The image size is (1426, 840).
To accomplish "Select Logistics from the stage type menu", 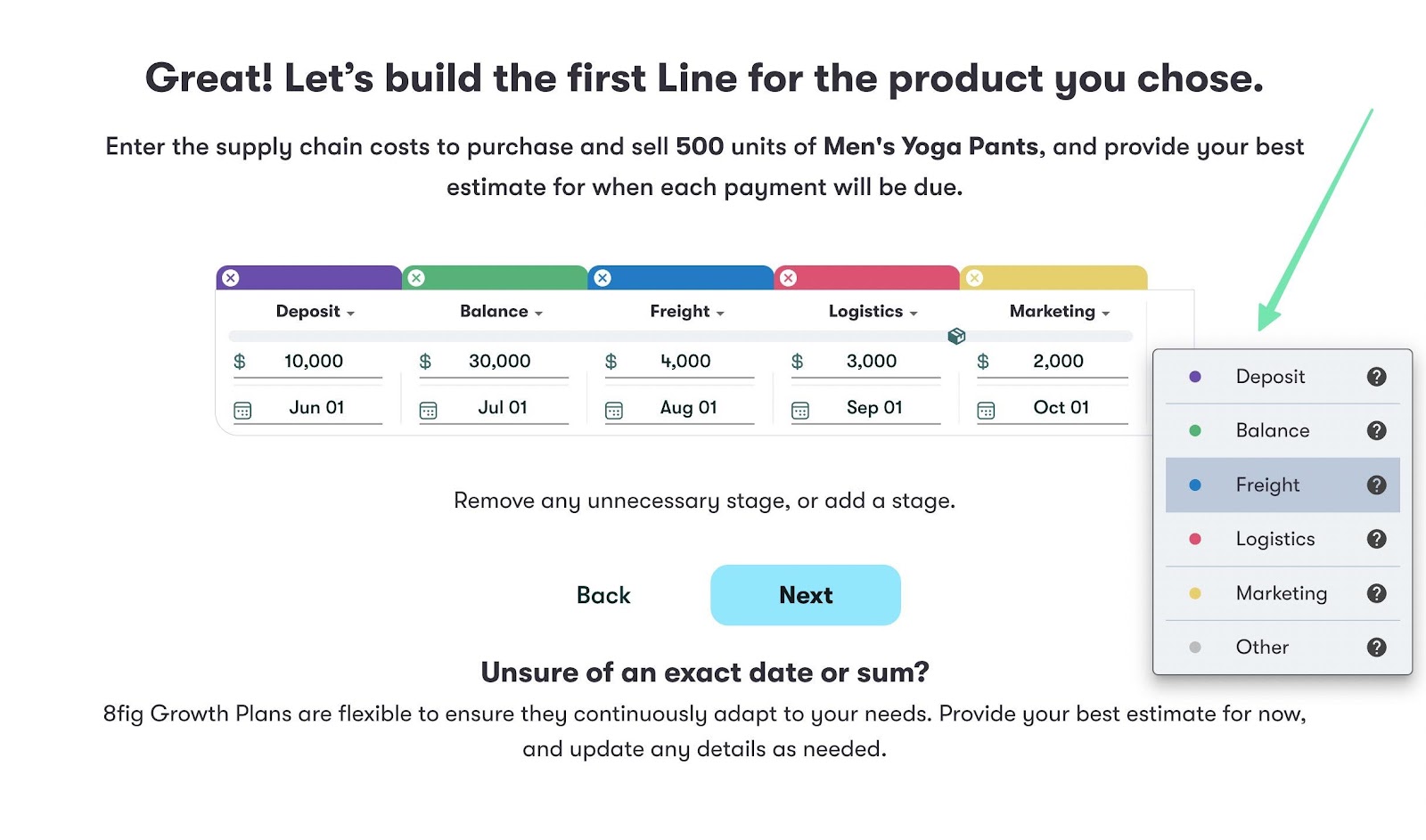I will [x=1275, y=539].
